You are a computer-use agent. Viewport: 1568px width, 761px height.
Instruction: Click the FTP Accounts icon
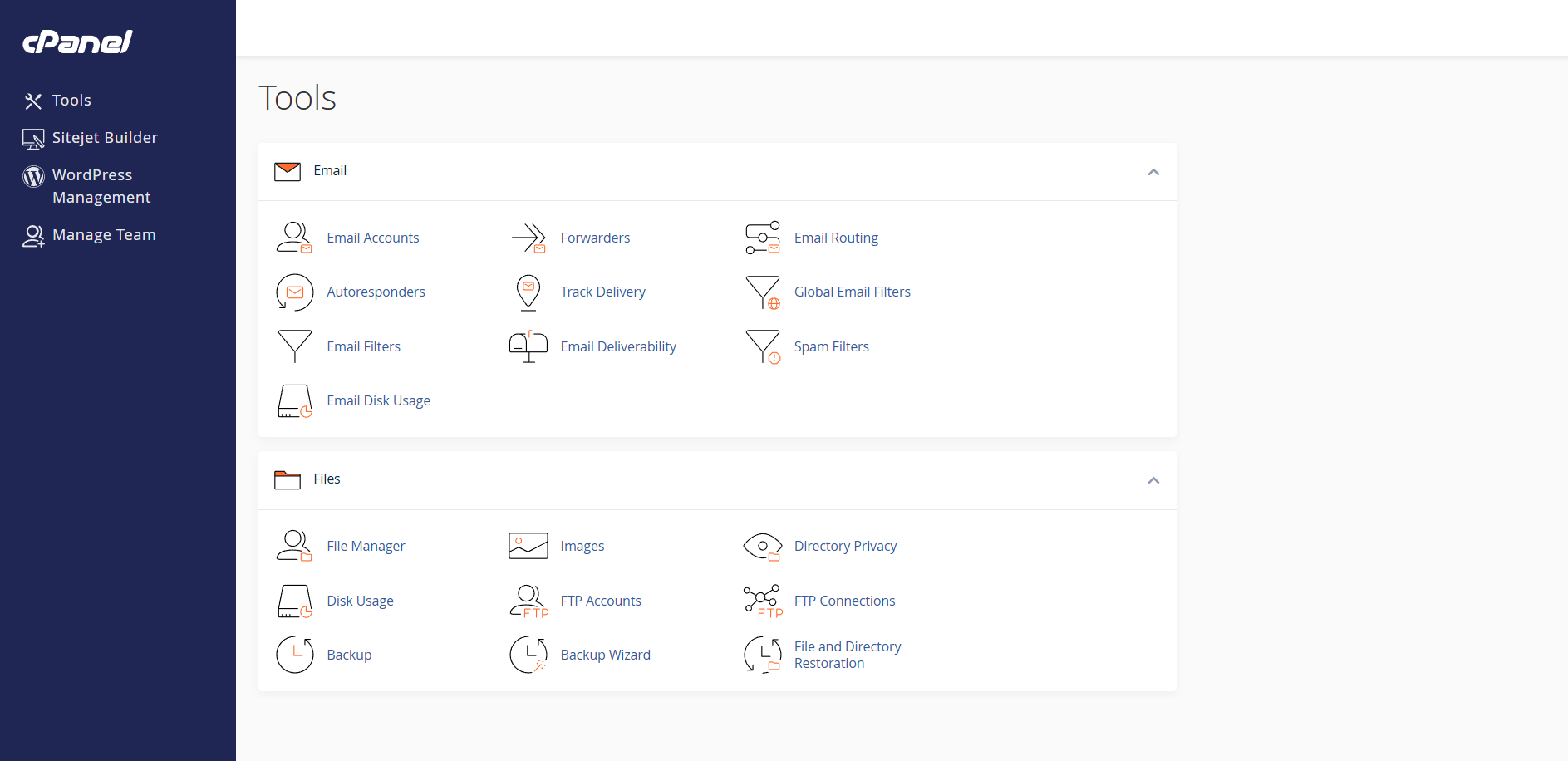(x=528, y=601)
